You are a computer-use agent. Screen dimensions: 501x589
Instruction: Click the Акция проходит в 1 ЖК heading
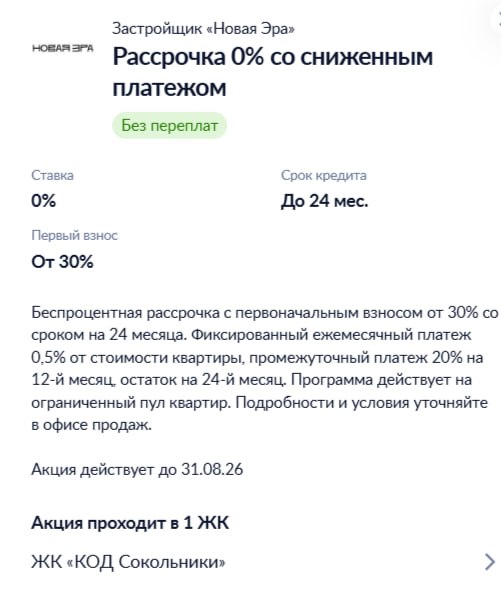(x=130, y=523)
